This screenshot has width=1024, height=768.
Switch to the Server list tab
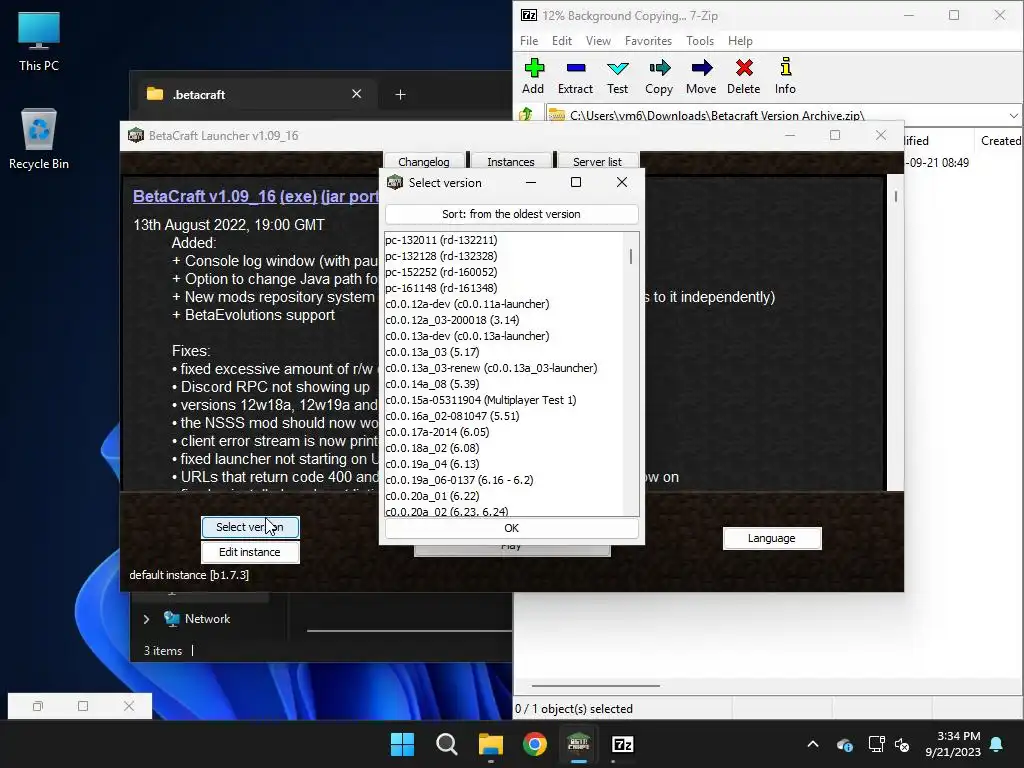click(x=598, y=161)
